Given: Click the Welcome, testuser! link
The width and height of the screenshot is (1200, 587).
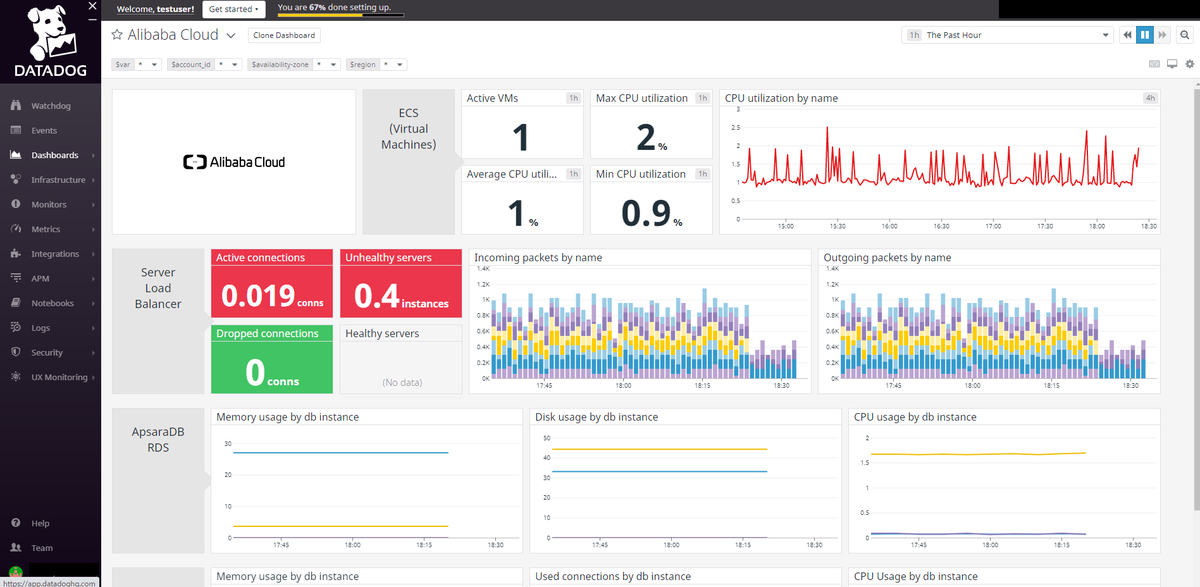Looking at the screenshot, I should click(x=155, y=8).
